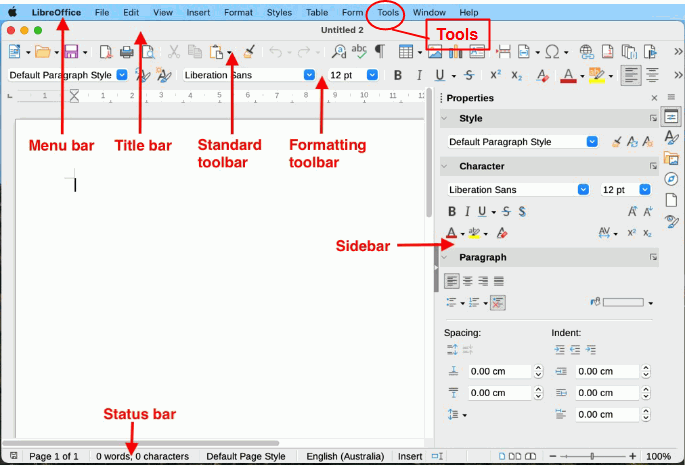Click the Print Preview icon
685x466 pixels.
[148, 52]
